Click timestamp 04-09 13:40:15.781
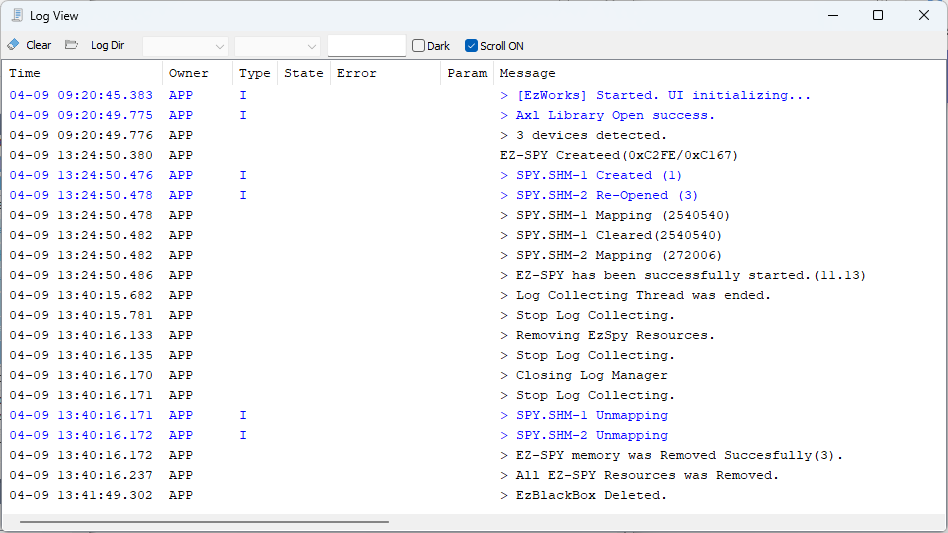 [81, 315]
